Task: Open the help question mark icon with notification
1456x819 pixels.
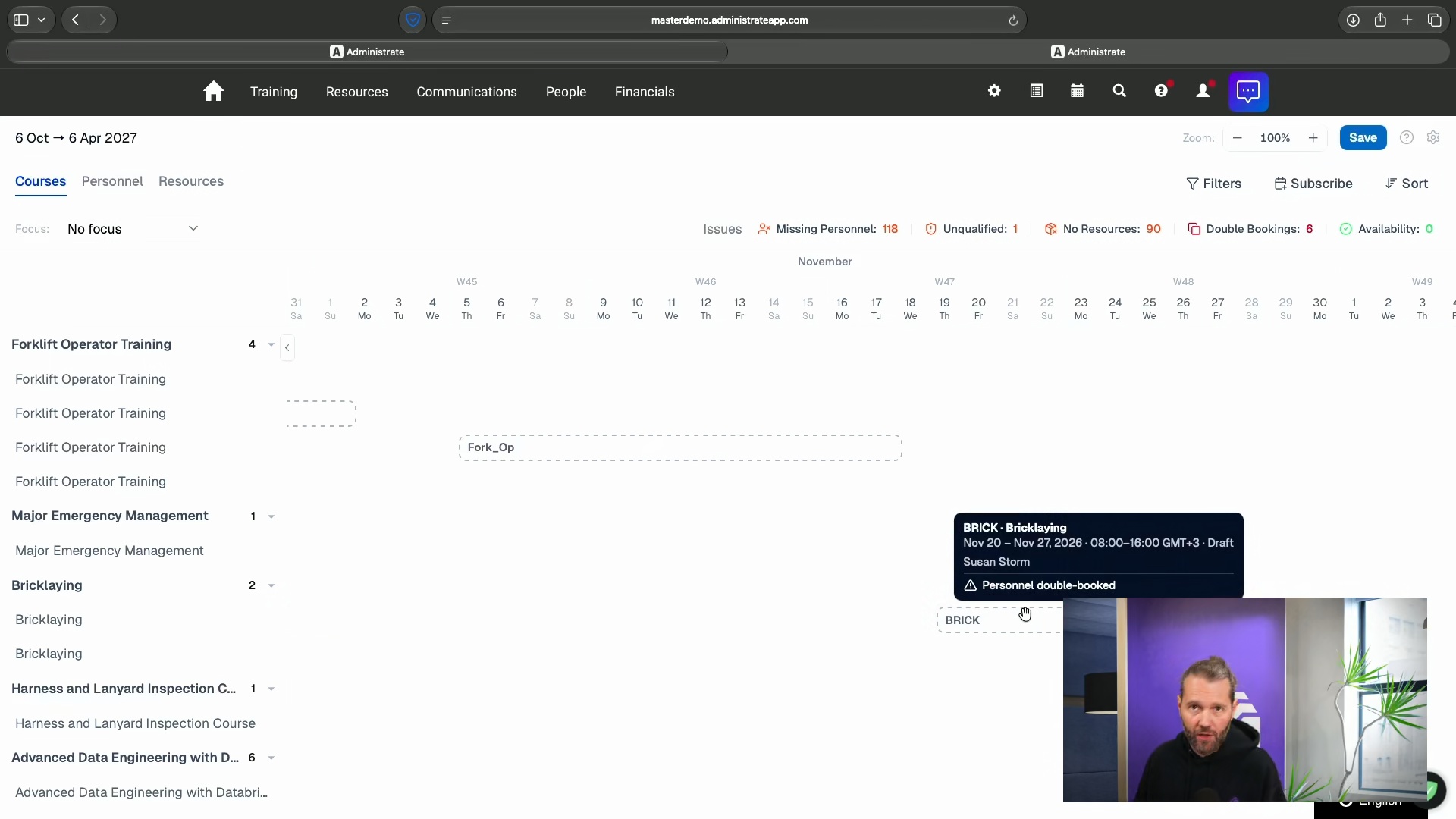Action: [1161, 91]
